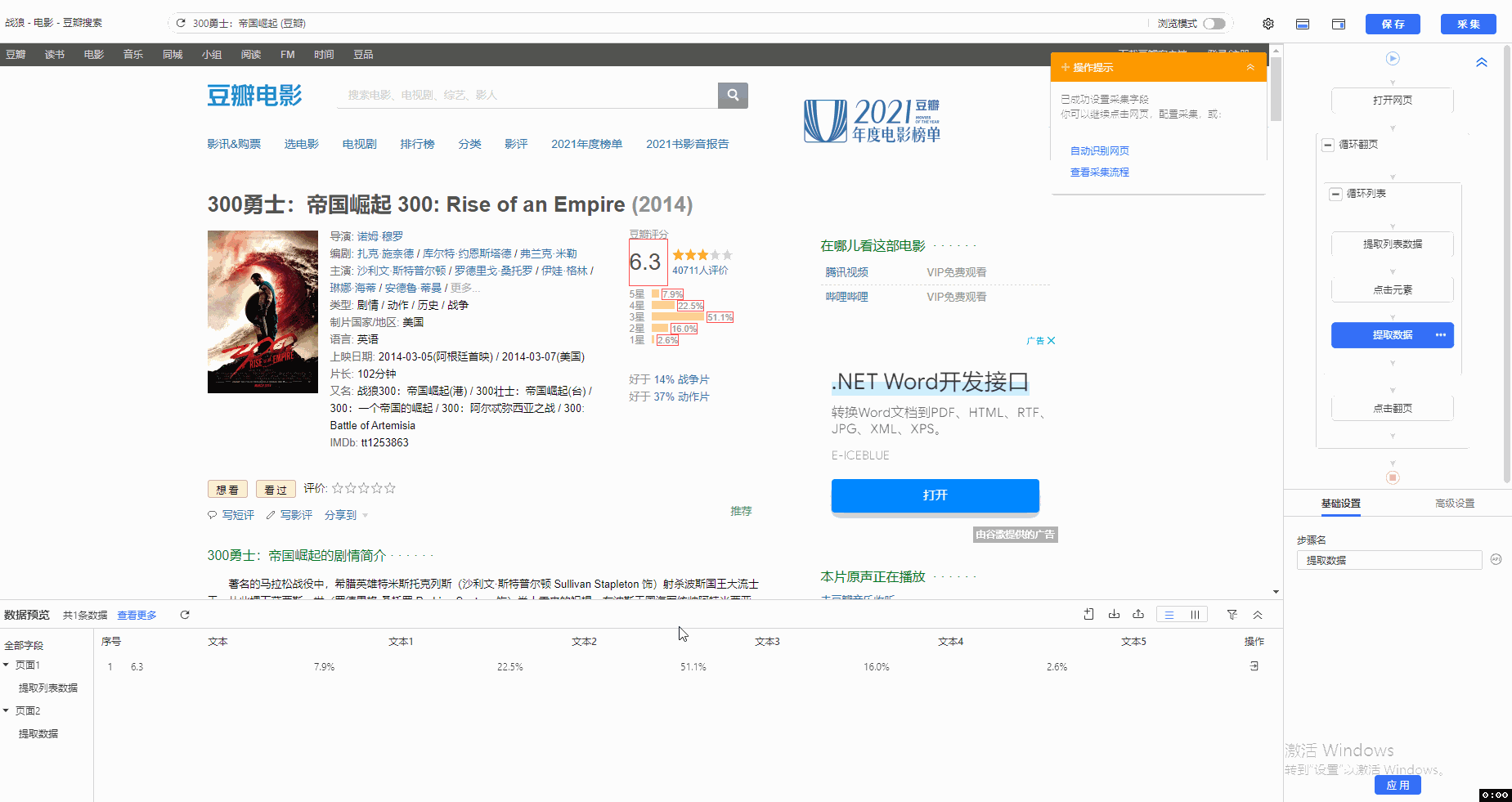The width and height of the screenshot is (1512, 802).
Task: Click the bottom panel layout icon
Action: pyautogui.click(x=1303, y=24)
